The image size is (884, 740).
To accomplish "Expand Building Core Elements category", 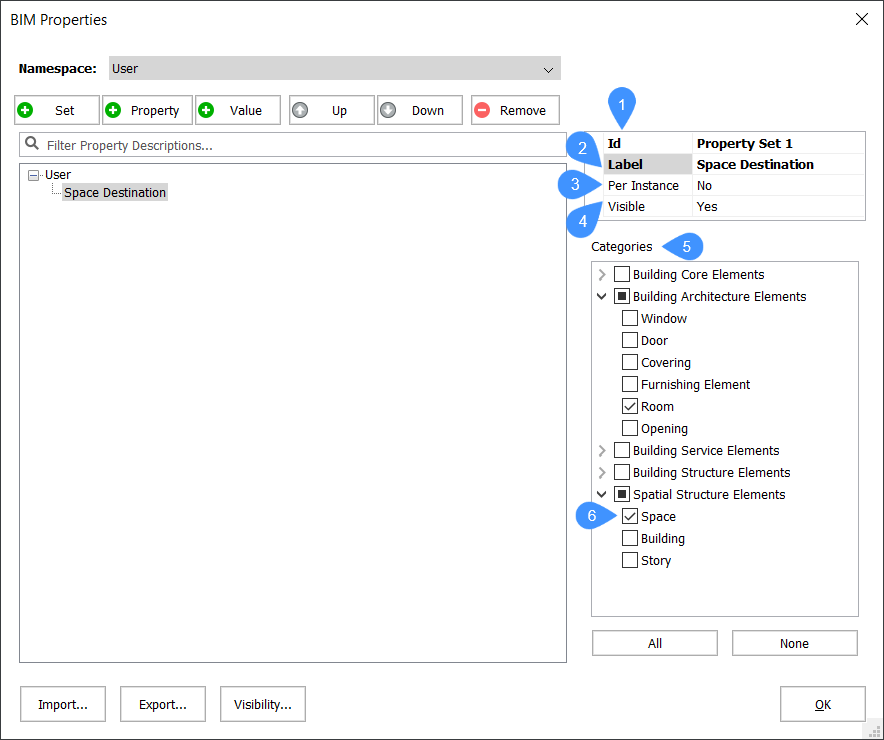I will click(x=601, y=275).
